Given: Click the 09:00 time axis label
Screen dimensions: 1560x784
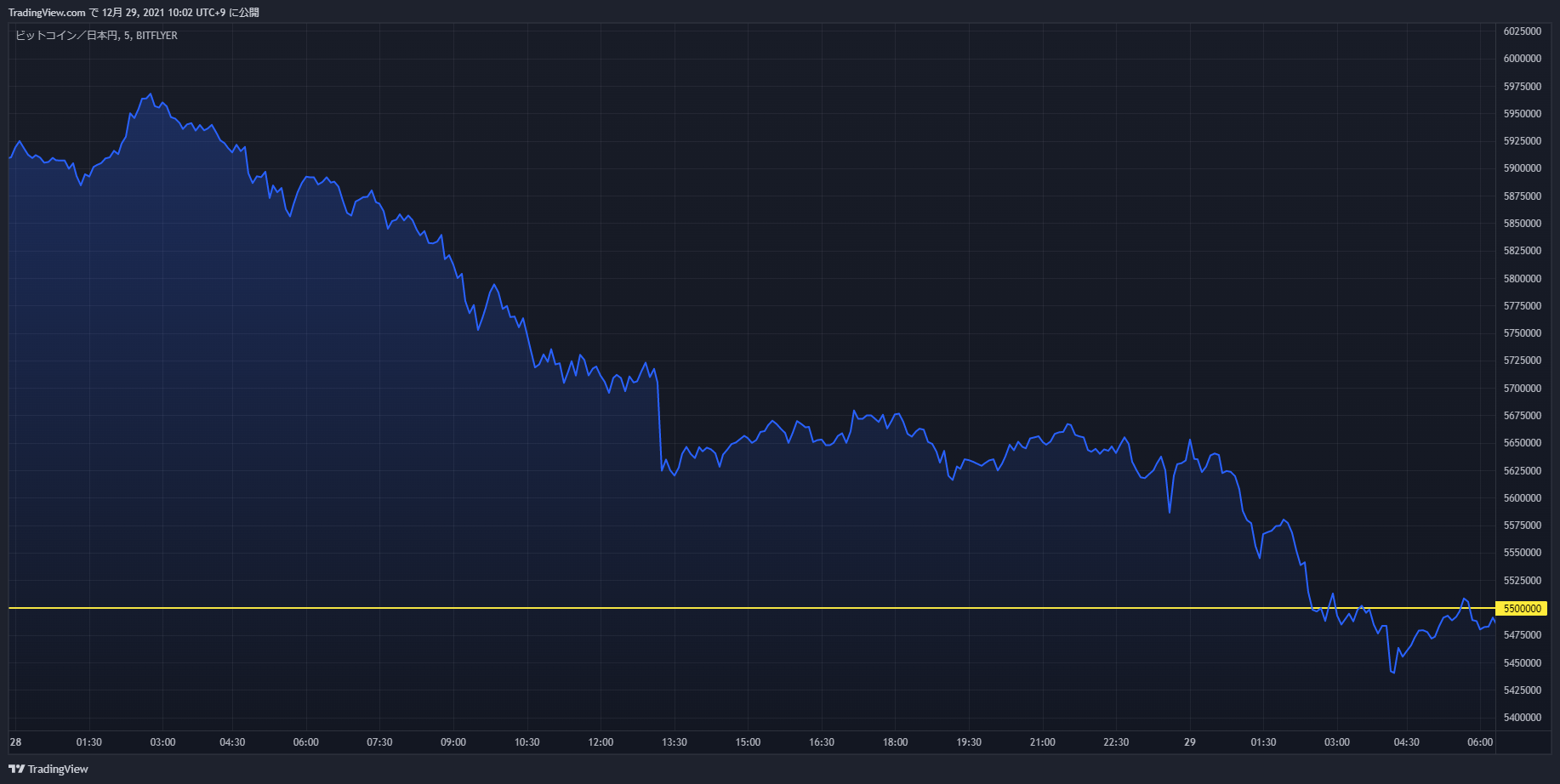Looking at the screenshot, I should pos(453,742).
